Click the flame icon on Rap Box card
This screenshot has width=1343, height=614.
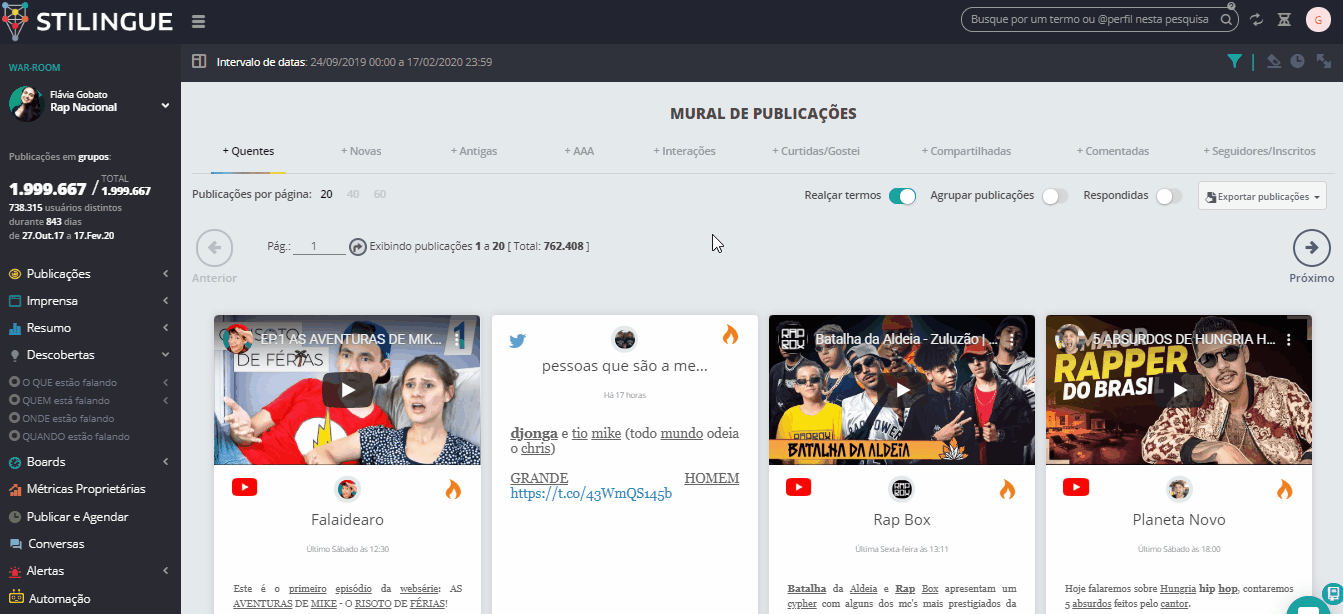pyautogui.click(x=1007, y=489)
